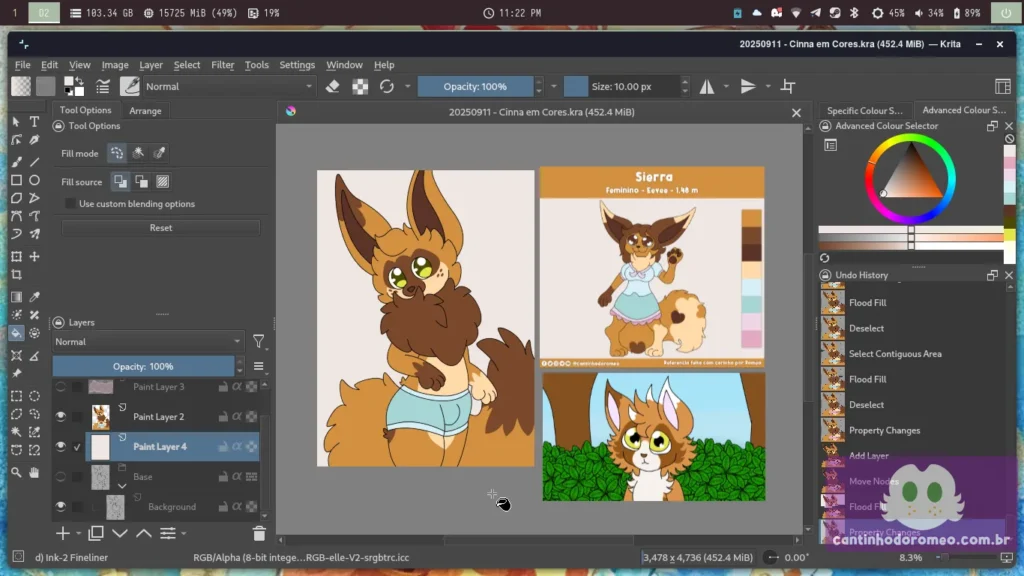Open the layer blending mode dropdown
This screenshot has width=1024, height=576.
147,342
